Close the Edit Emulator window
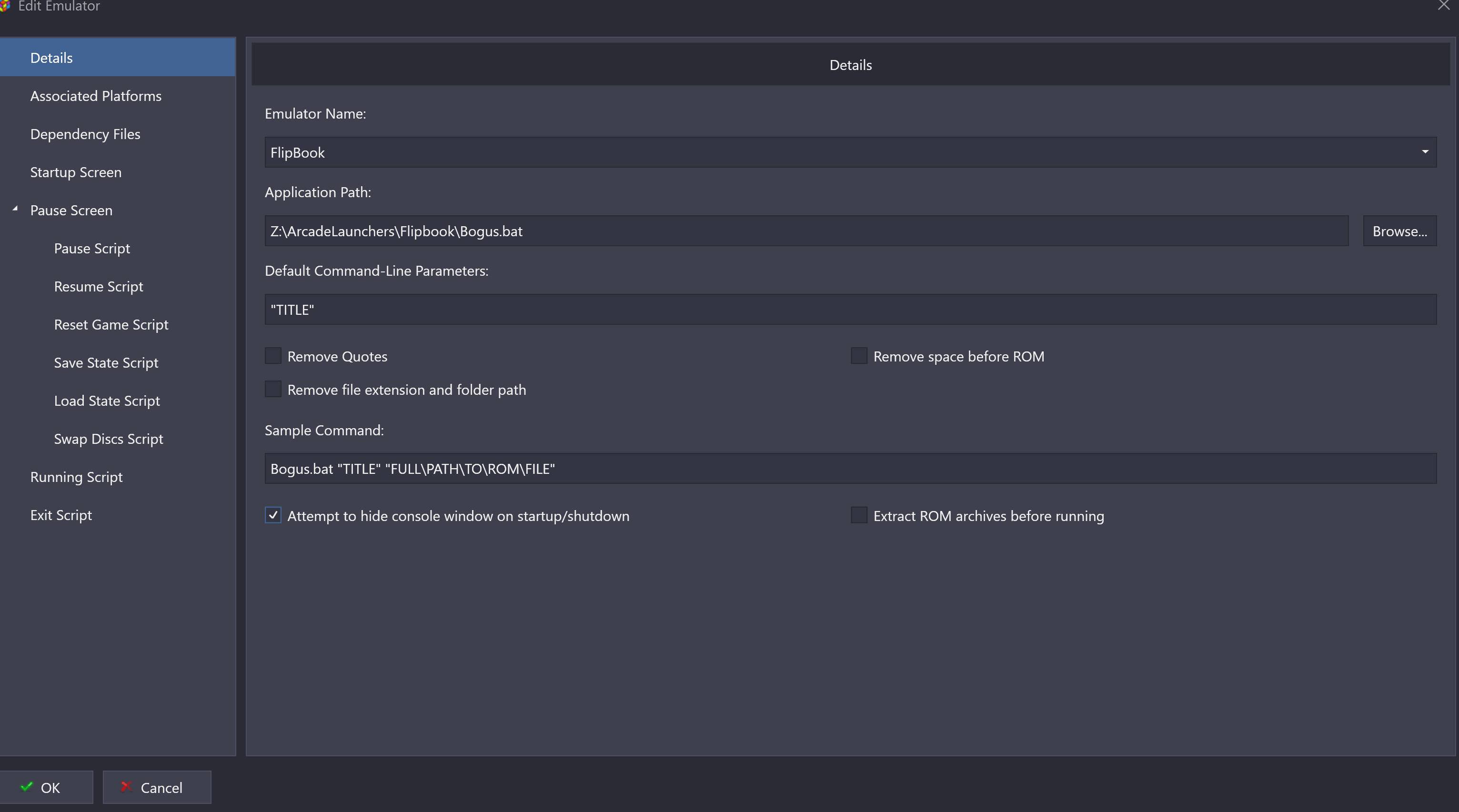The height and width of the screenshot is (812, 1459). pos(1443,5)
